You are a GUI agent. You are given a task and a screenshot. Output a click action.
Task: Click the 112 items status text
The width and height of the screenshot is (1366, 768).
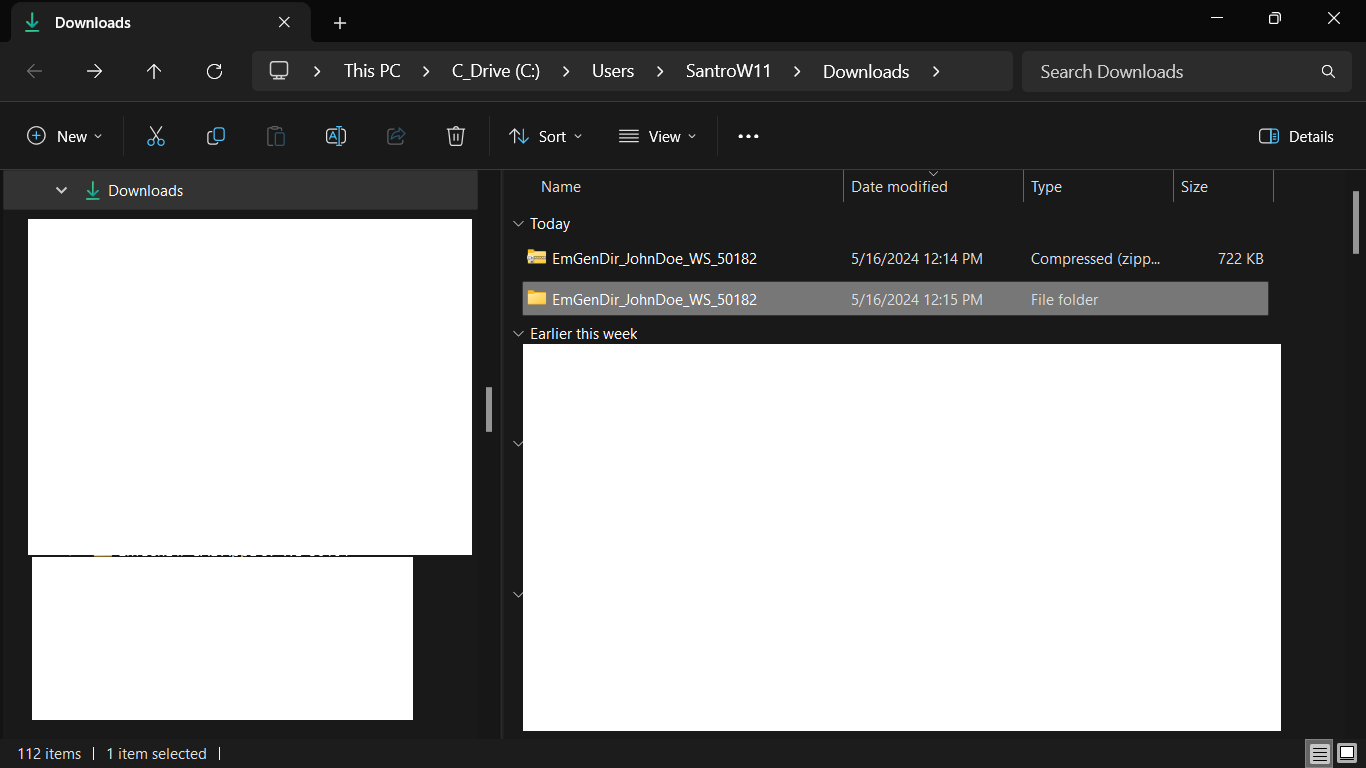[x=49, y=754]
